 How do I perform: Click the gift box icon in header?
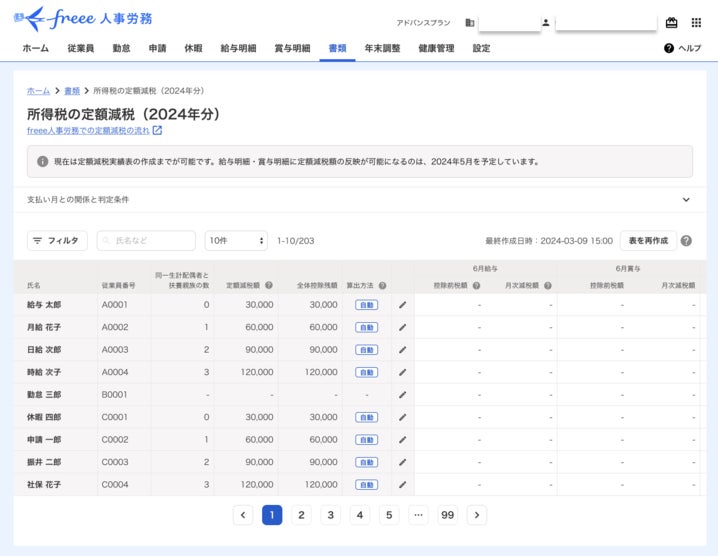671,22
